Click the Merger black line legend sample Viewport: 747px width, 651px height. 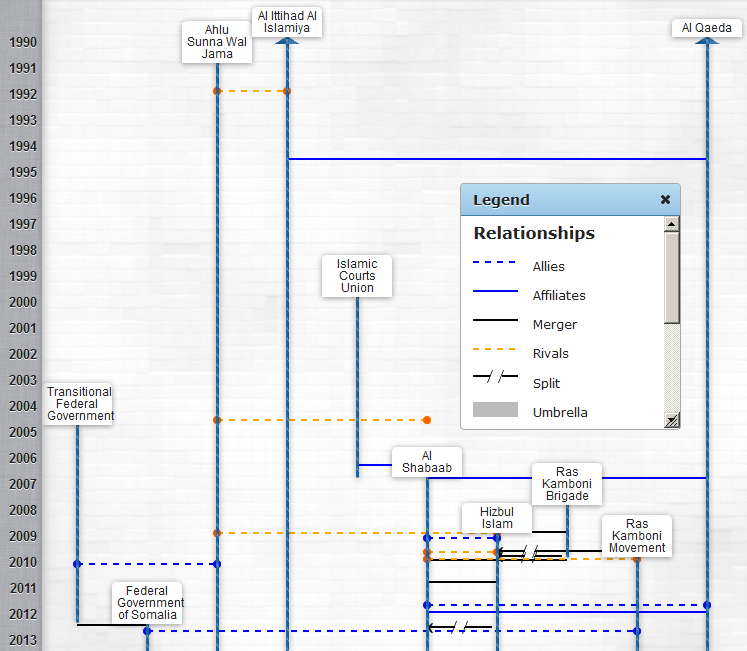(x=495, y=320)
